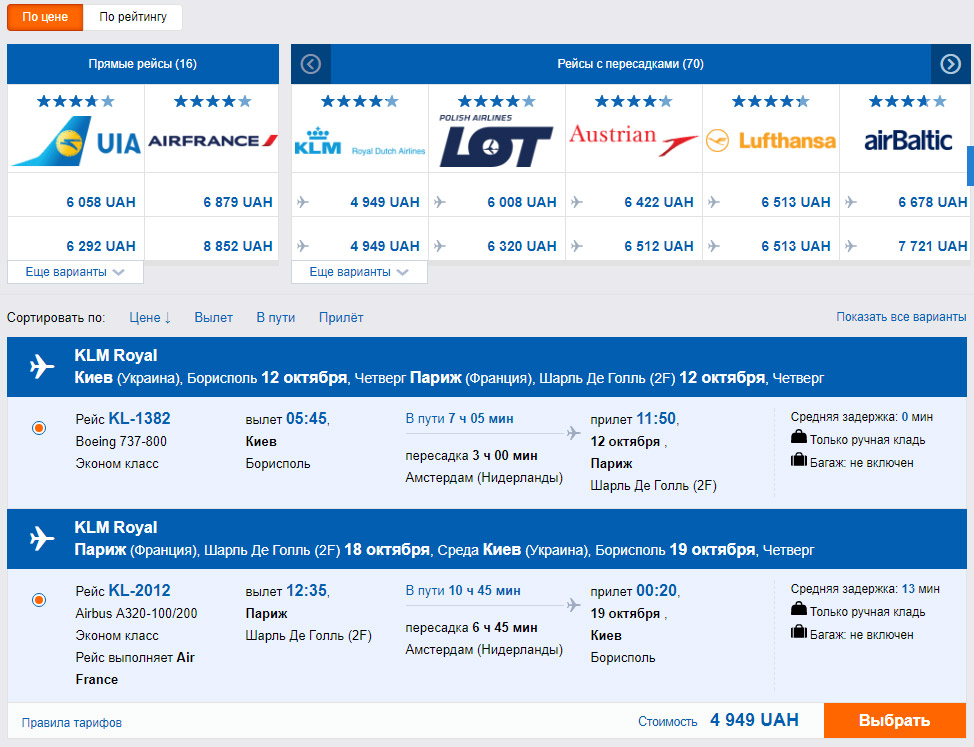Click the next airlines arrow in carousel
This screenshot has height=747, width=974.
click(950, 64)
